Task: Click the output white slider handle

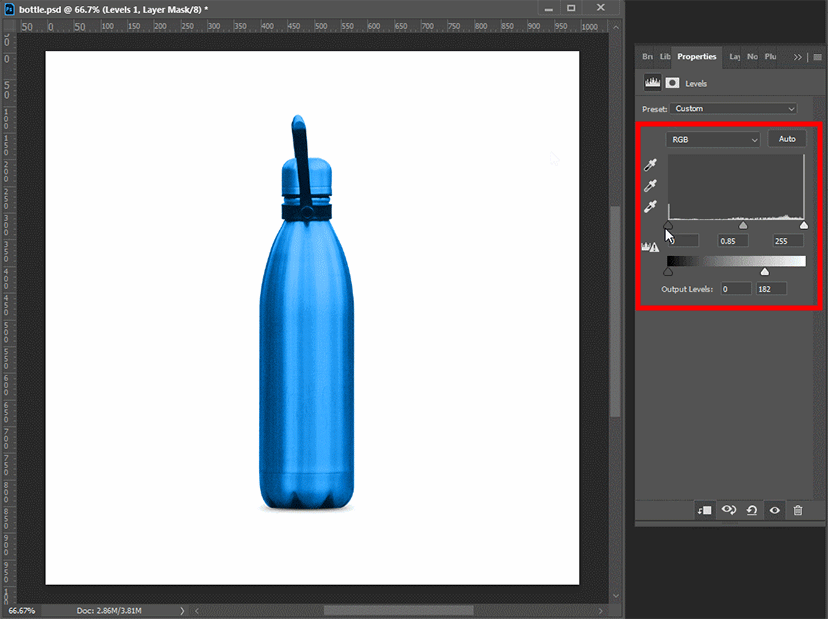Action: tap(765, 271)
